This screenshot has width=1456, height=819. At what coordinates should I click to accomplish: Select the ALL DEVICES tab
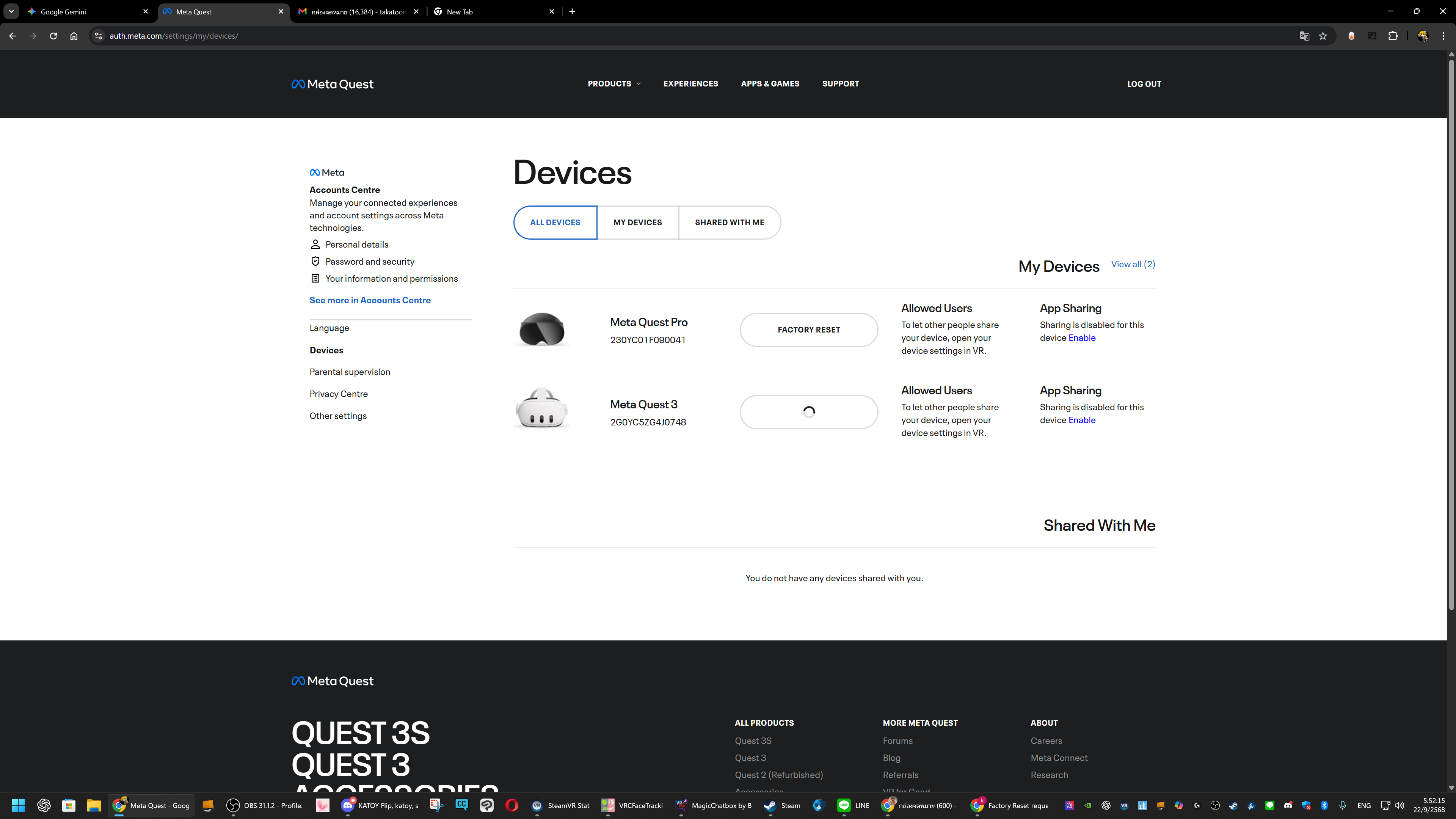555,222
